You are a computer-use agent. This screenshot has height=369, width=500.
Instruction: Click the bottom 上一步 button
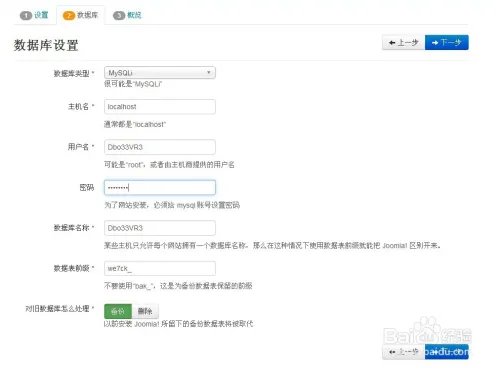pyautogui.click(x=404, y=352)
